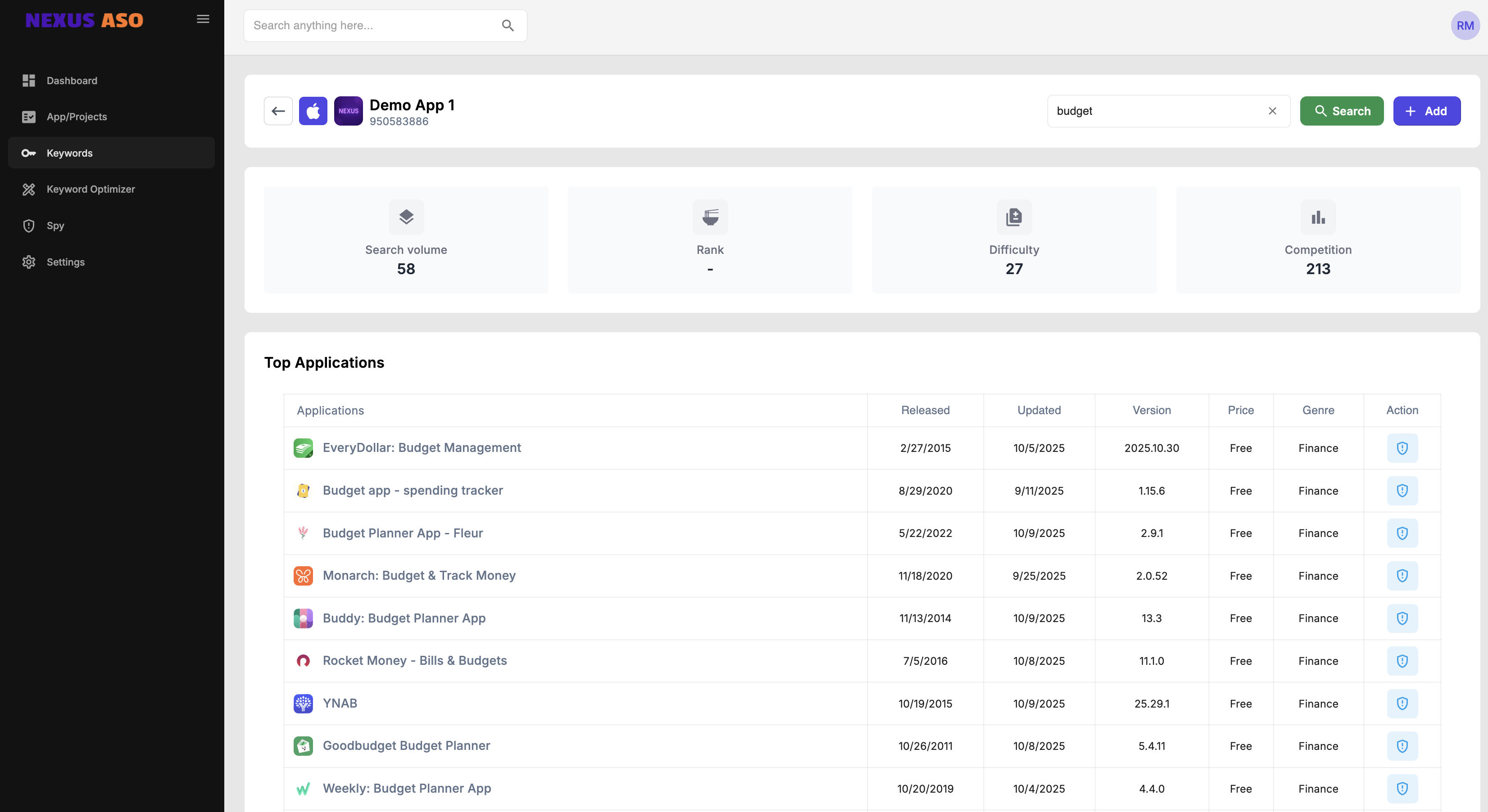Image resolution: width=1488 pixels, height=812 pixels.
Task: Focus the Search anything here field
Action: 372,25
